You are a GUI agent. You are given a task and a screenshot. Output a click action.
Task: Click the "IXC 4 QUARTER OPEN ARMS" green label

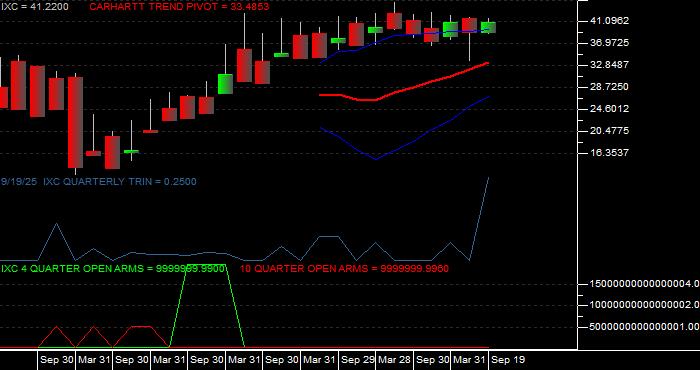[113, 269]
